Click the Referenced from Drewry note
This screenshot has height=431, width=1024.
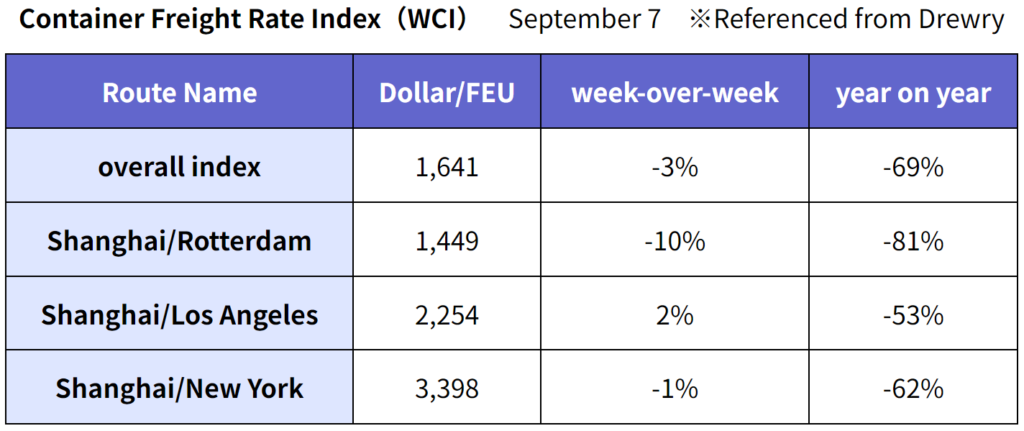pyautogui.click(x=846, y=20)
